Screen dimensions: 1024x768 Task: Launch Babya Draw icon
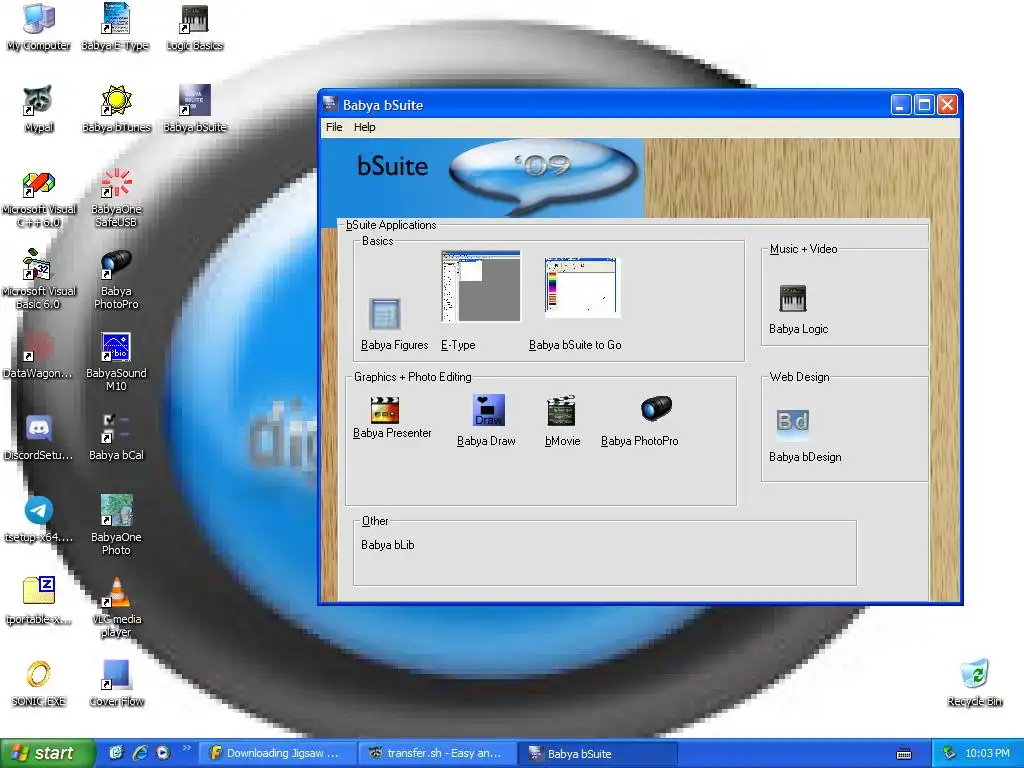tap(488, 410)
